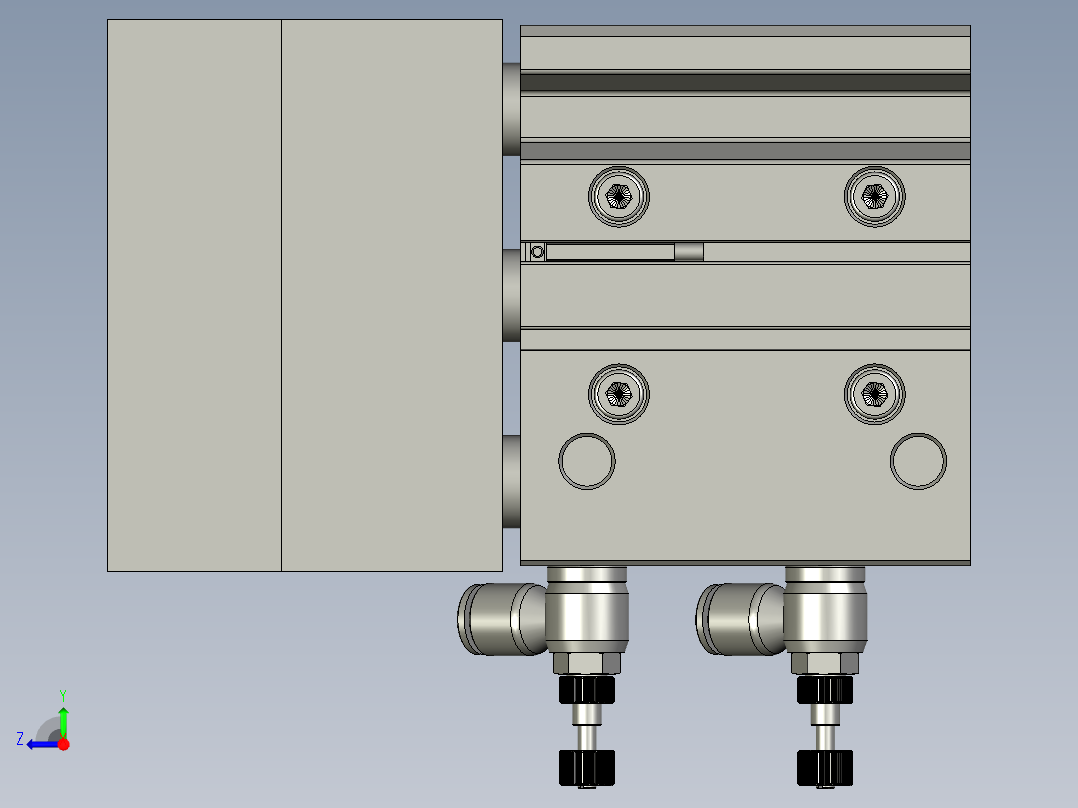Click the red origin dot of the triad
This screenshot has width=1078, height=808.
point(63,744)
